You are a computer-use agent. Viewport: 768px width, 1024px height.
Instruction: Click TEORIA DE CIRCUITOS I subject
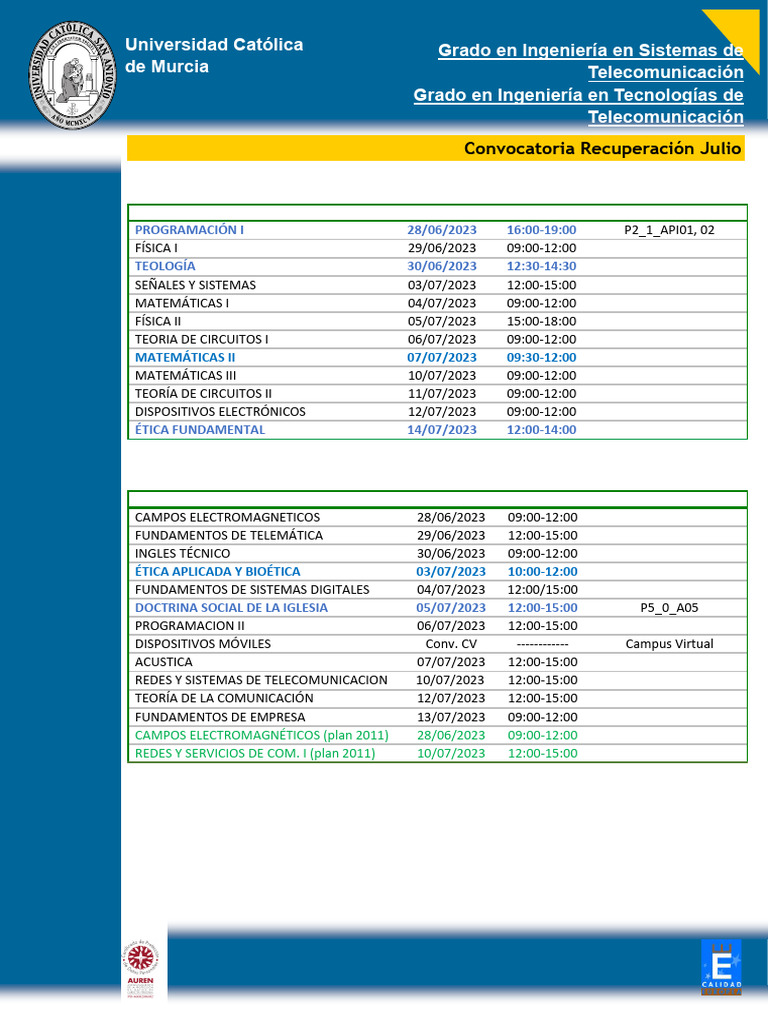(x=201, y=340)
